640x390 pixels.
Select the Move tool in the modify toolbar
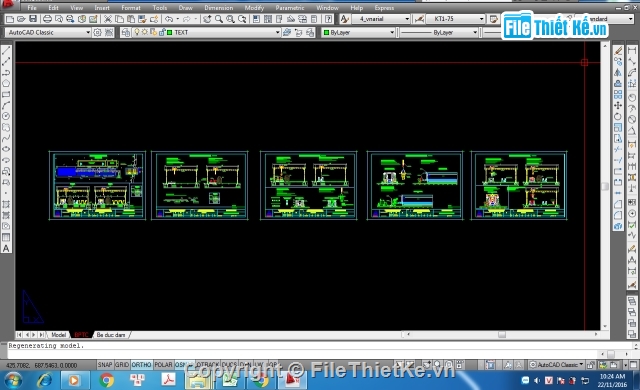(618, 106)
